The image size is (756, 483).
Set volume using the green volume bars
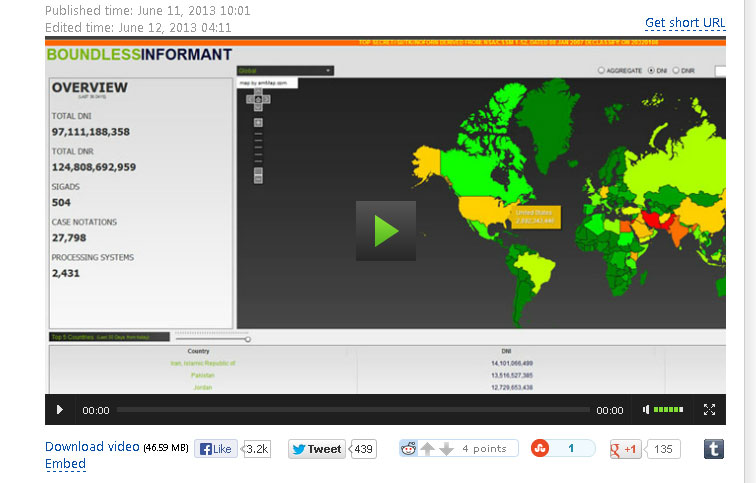668,410
